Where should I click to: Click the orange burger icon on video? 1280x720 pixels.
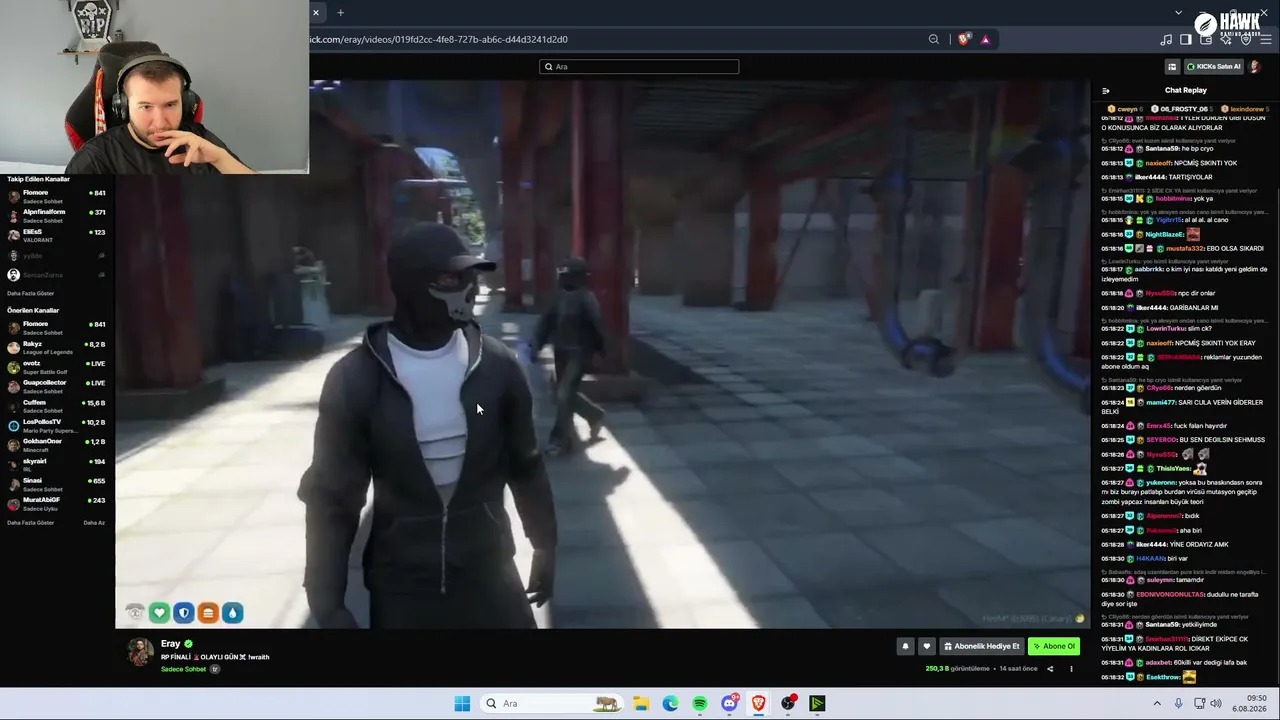click(208, 612)
